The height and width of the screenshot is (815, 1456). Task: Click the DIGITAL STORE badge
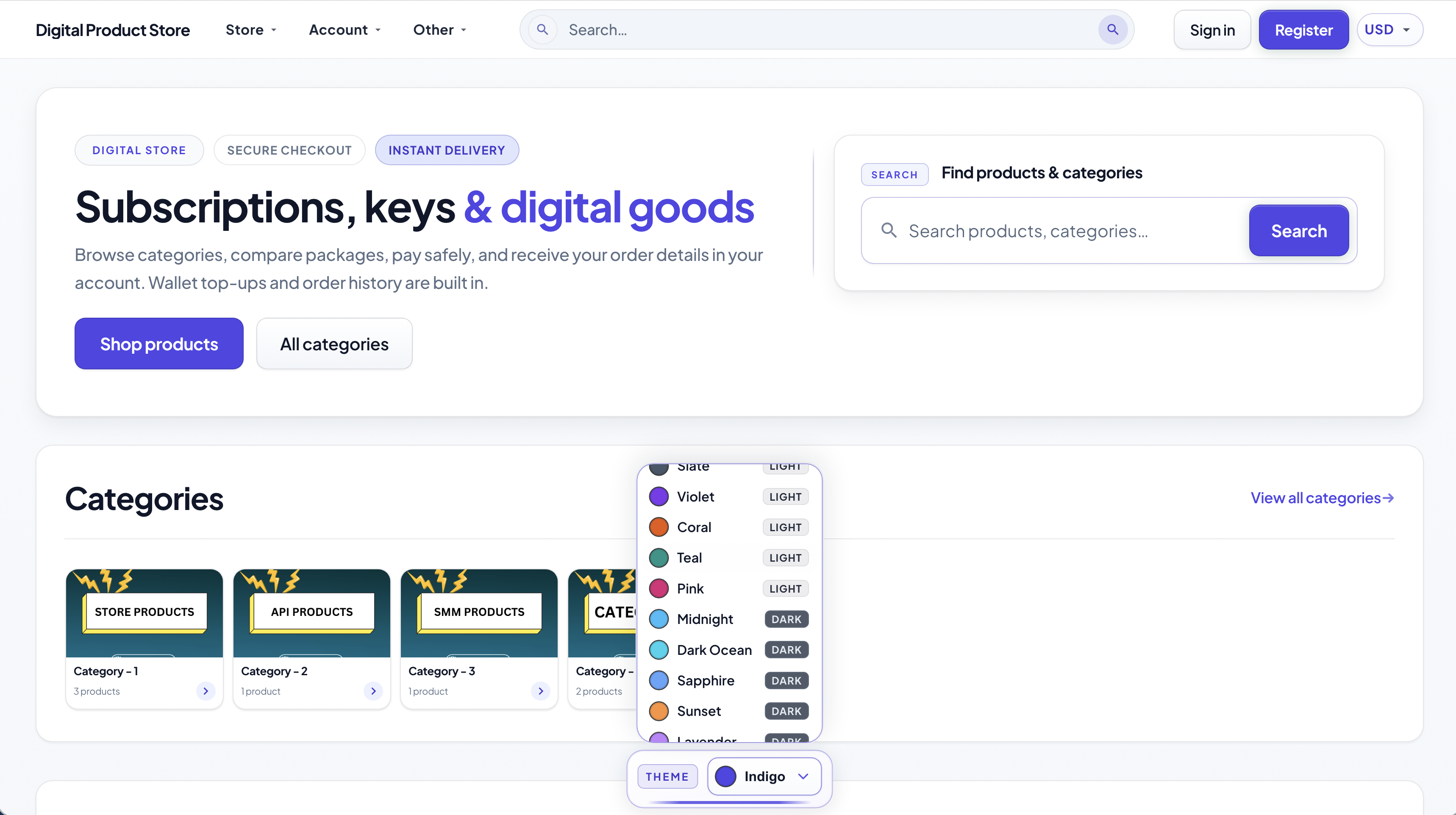[x=139, y=150]
